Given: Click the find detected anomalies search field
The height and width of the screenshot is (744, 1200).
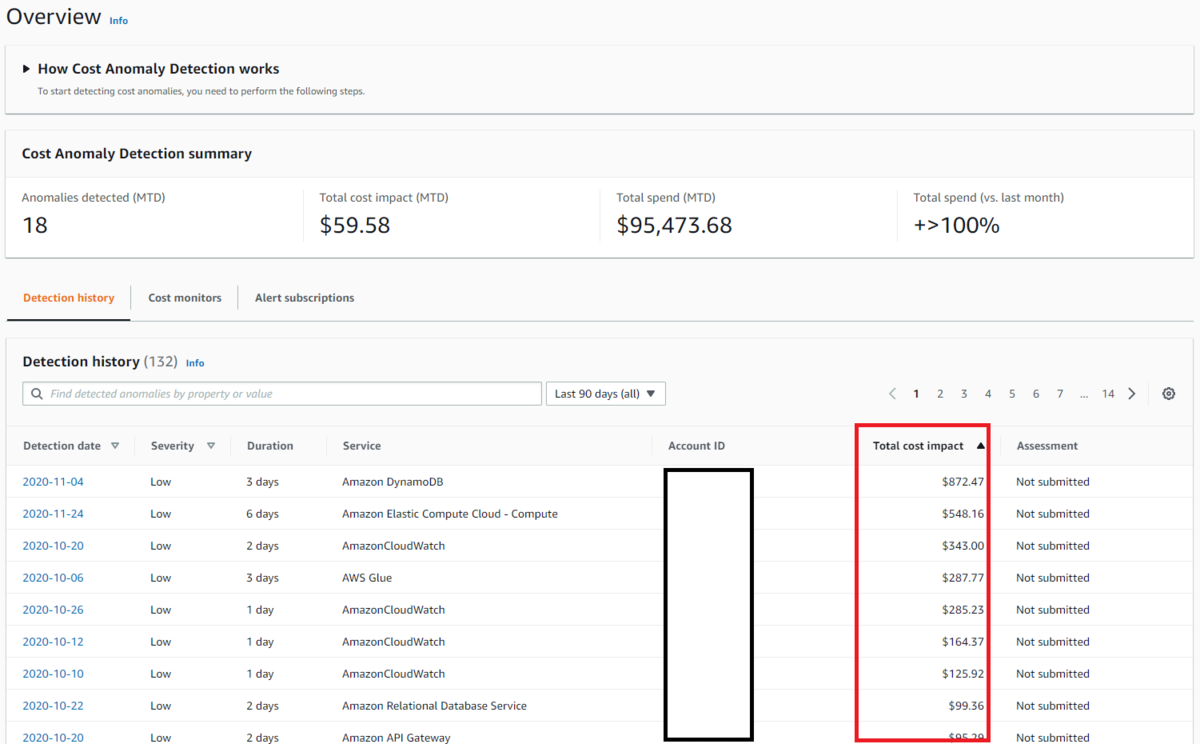Looking at the screenshot, I should pyautogui.click(x=282, y=394).
